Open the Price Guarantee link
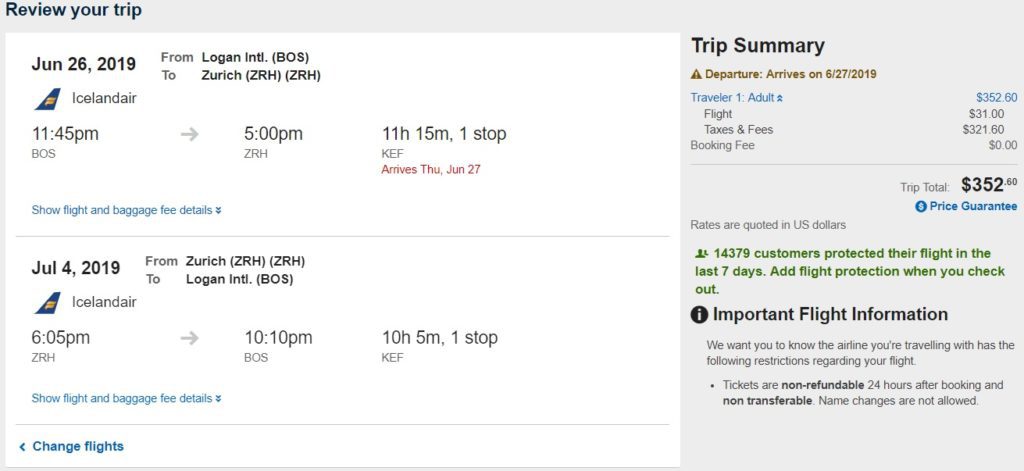This screenshot has height=471, width=1024. (x=973, y=206)
